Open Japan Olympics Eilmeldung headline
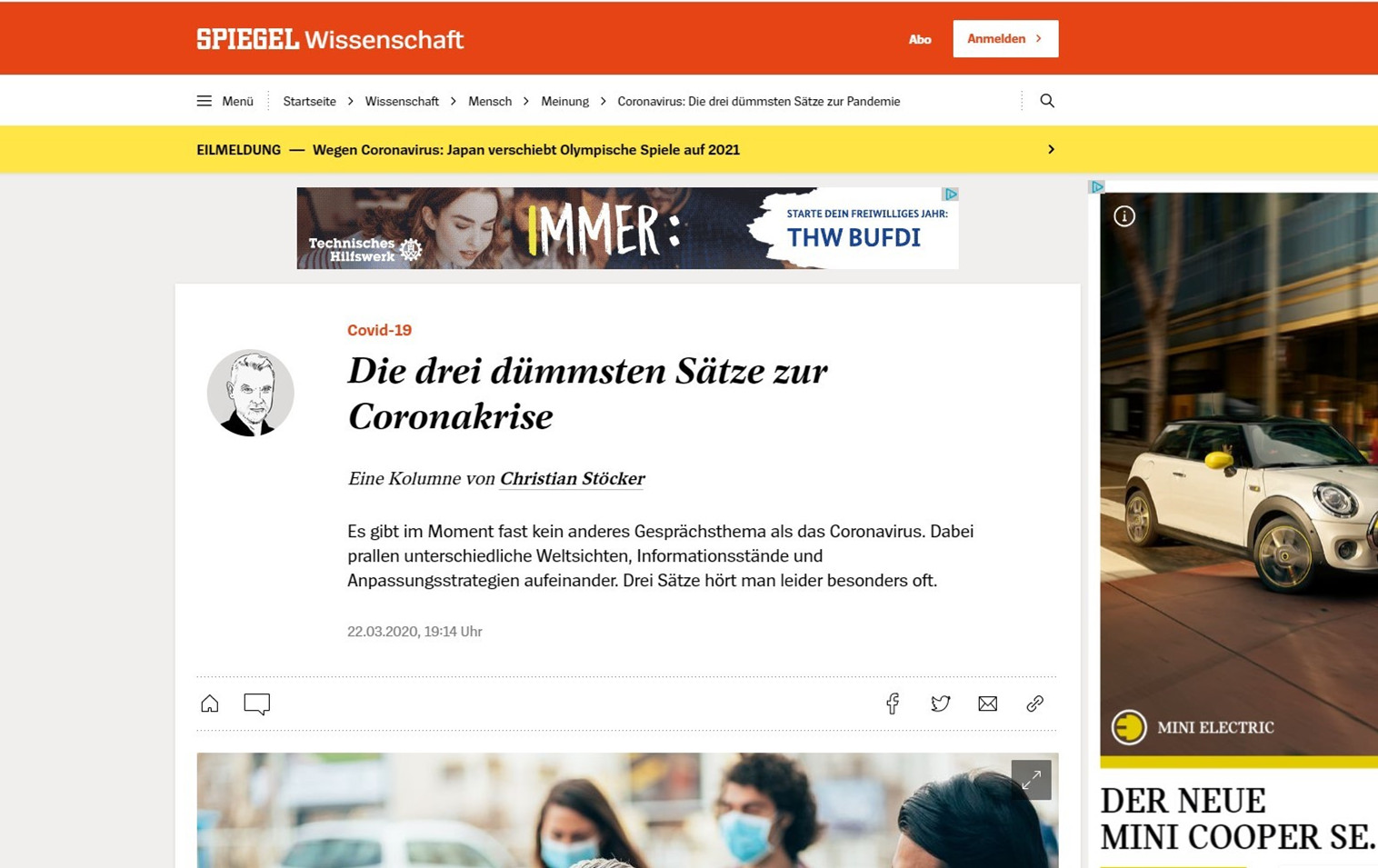The image size is (1378, 868). click(x=525, y=150)
